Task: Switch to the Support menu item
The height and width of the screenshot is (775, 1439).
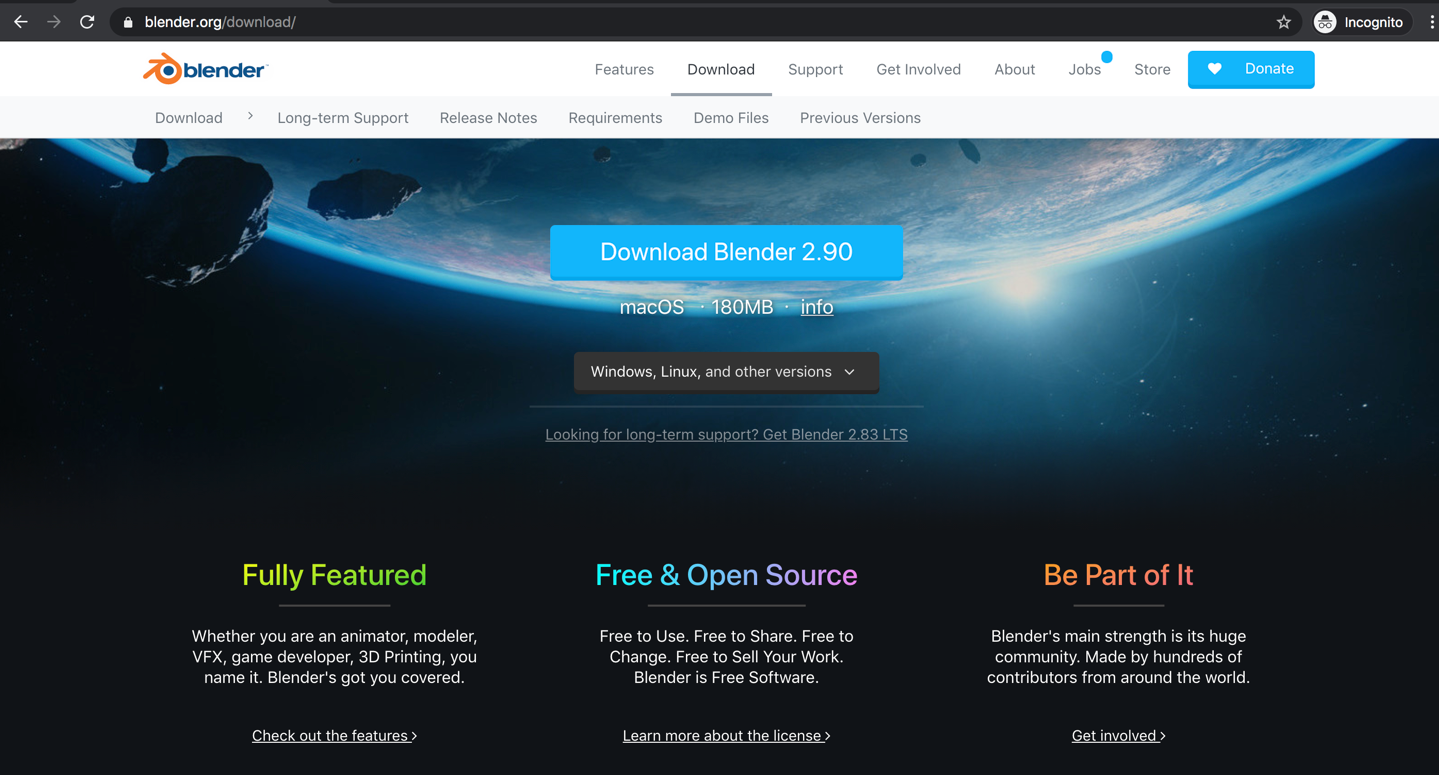Action: [x=815, y=69]
